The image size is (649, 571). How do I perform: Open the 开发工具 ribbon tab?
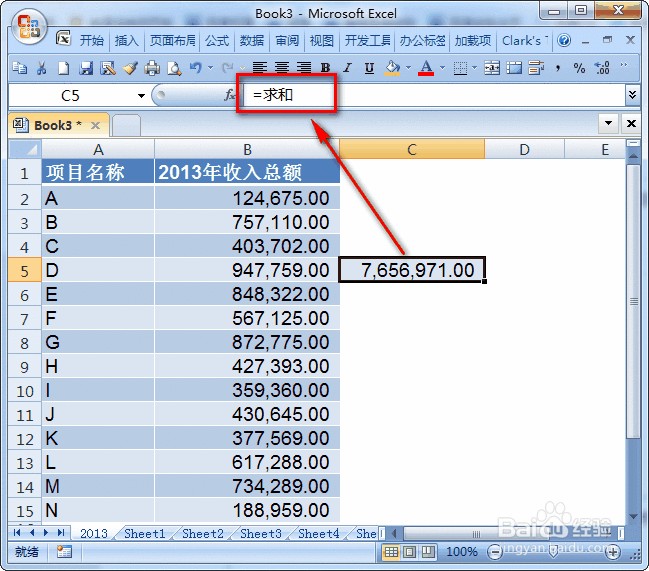coord(367,41)
